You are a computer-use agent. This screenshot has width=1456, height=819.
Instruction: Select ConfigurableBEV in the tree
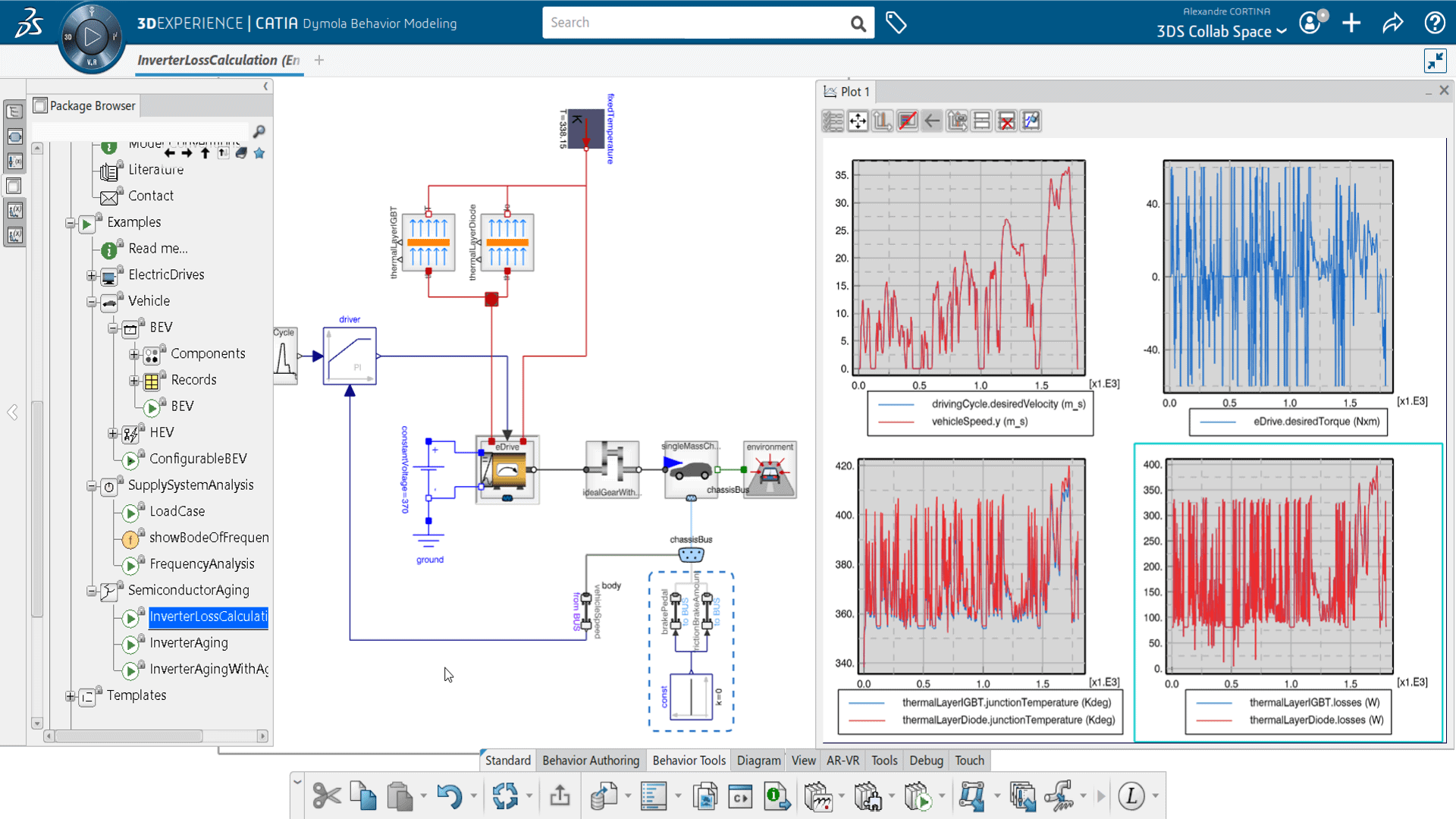pos(198,460)
